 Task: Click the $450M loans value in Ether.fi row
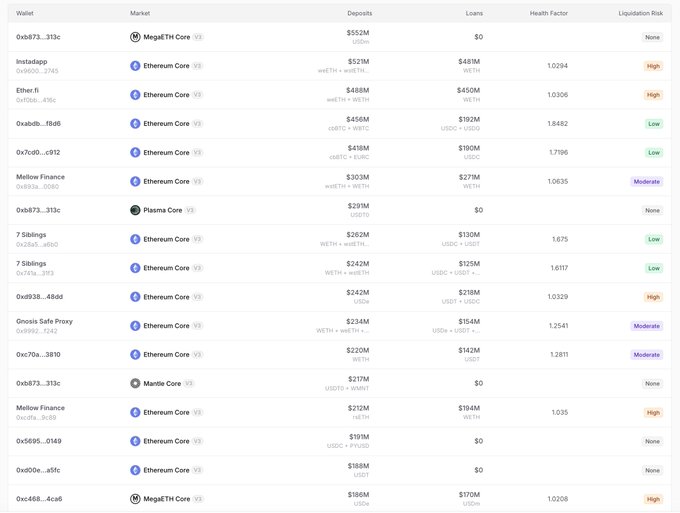point(468,90)
